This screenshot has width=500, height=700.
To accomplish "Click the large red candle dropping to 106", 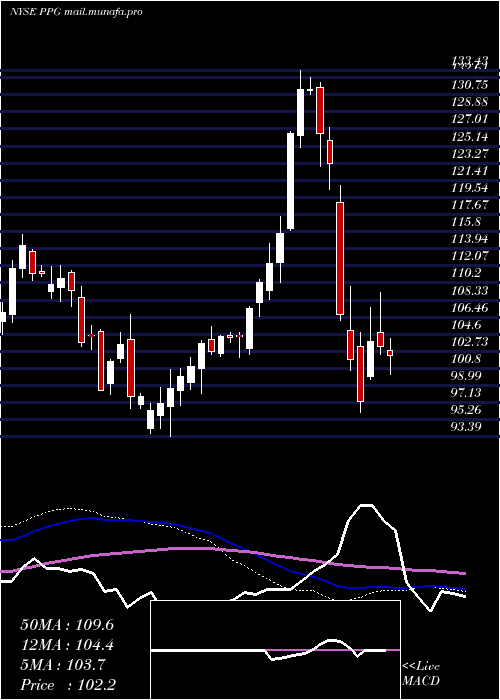I will (x=340, y=259).
